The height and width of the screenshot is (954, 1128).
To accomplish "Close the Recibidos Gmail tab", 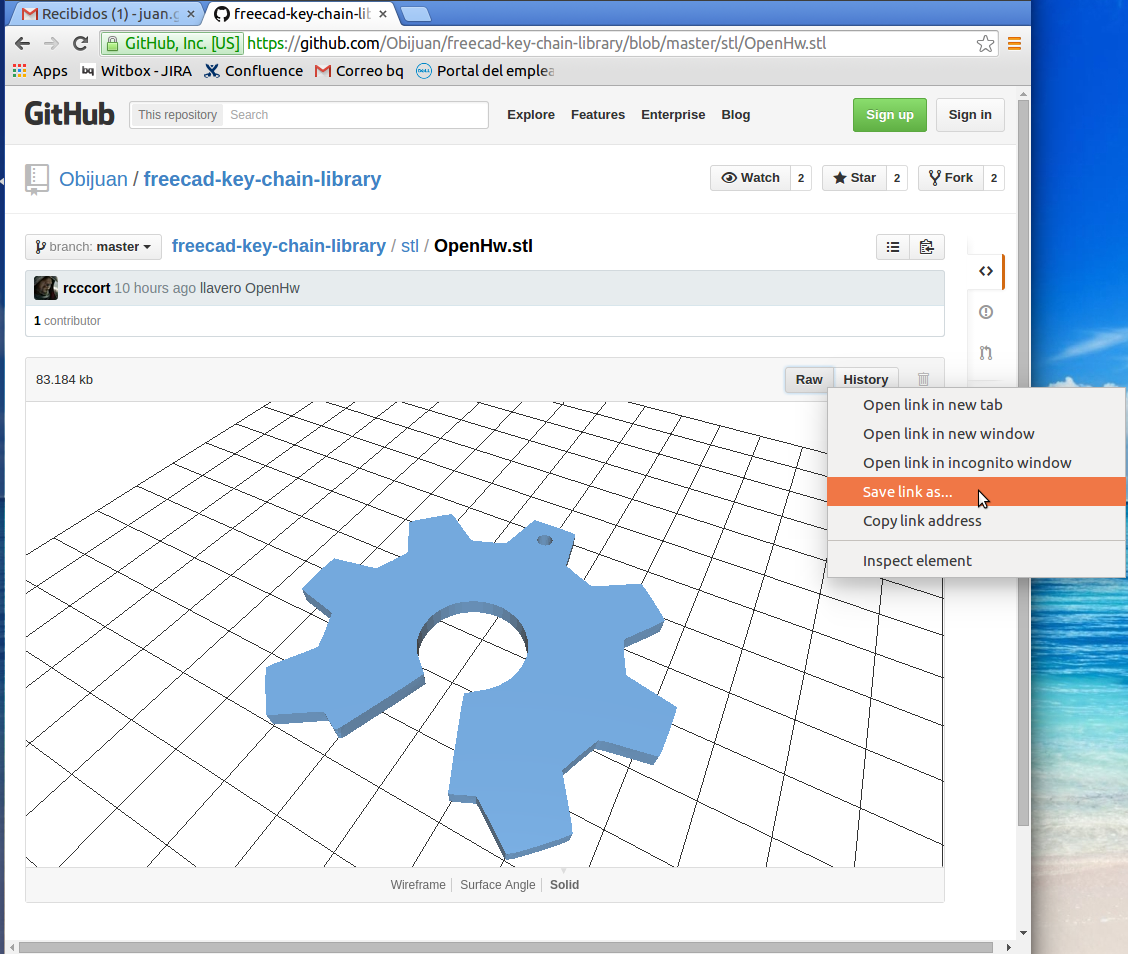I will click(191, 14).
